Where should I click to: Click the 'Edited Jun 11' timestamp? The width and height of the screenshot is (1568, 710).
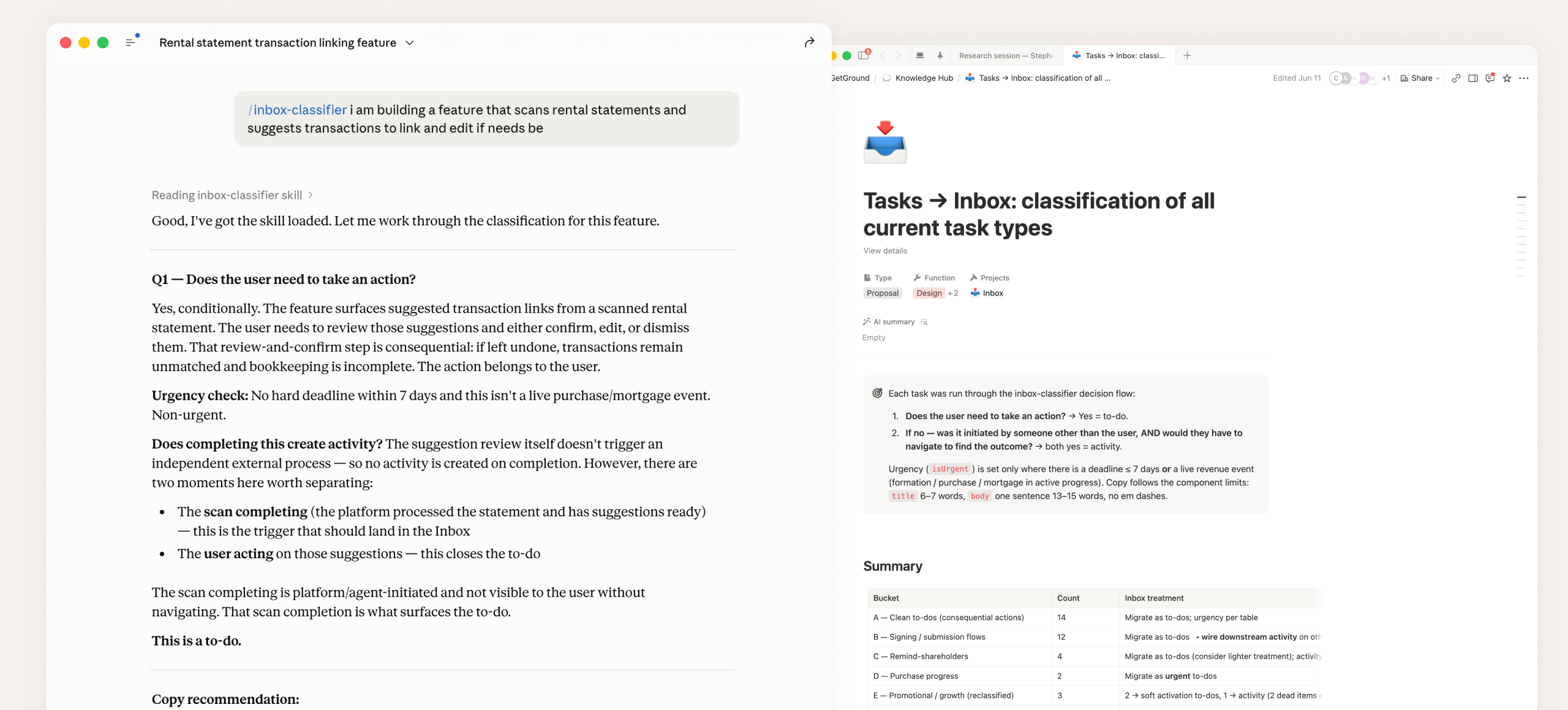pos(1297,78)
